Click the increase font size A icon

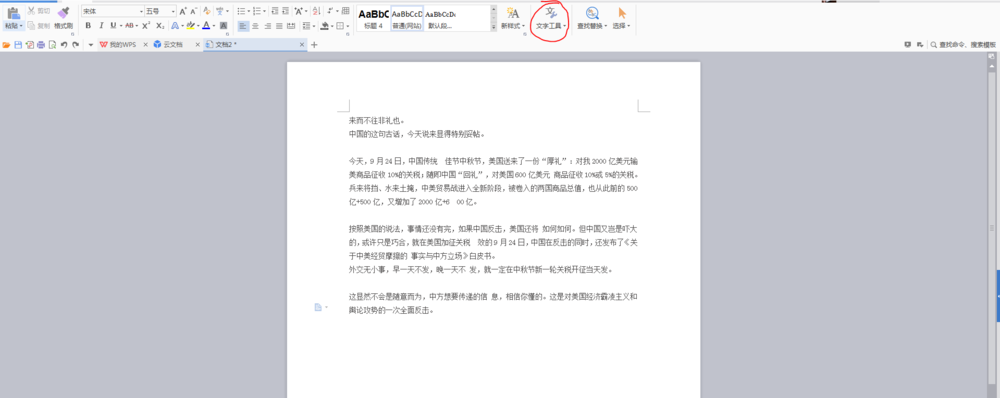click(183, 11)
